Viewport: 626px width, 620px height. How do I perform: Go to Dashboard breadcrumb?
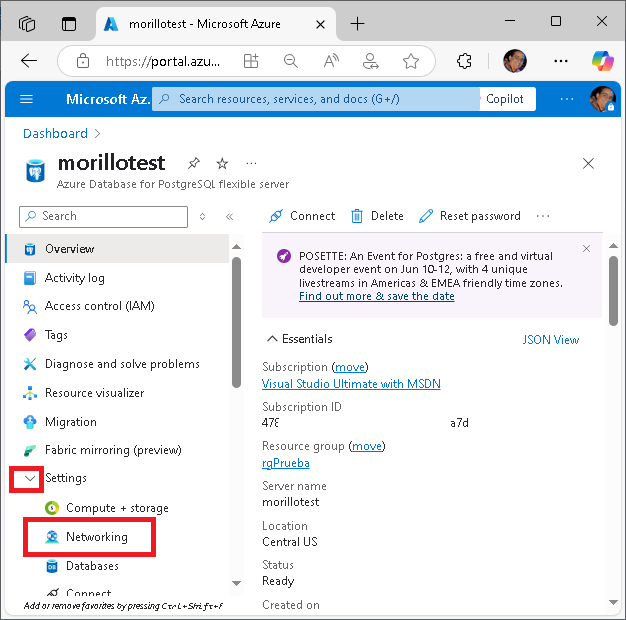click(x=55, y=133)
